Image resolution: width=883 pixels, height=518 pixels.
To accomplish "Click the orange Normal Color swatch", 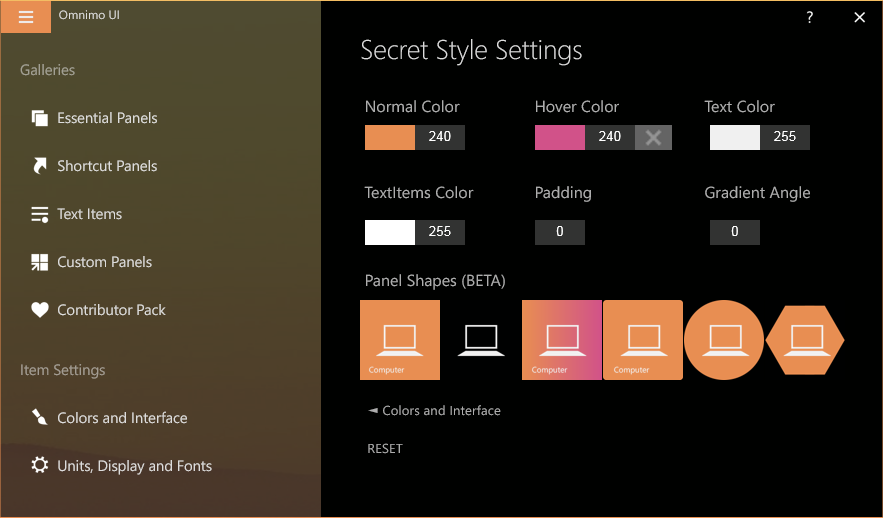I will [x=390, y=137].
